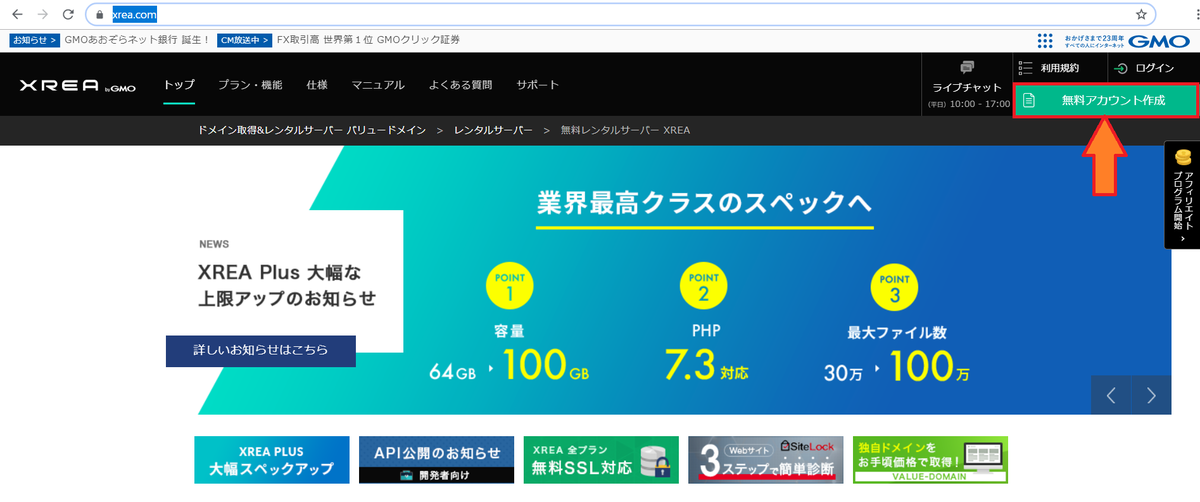Open the GMO group apps grid icon
The width and height of the screenshot is (1200, 502).
point(1045,40)
